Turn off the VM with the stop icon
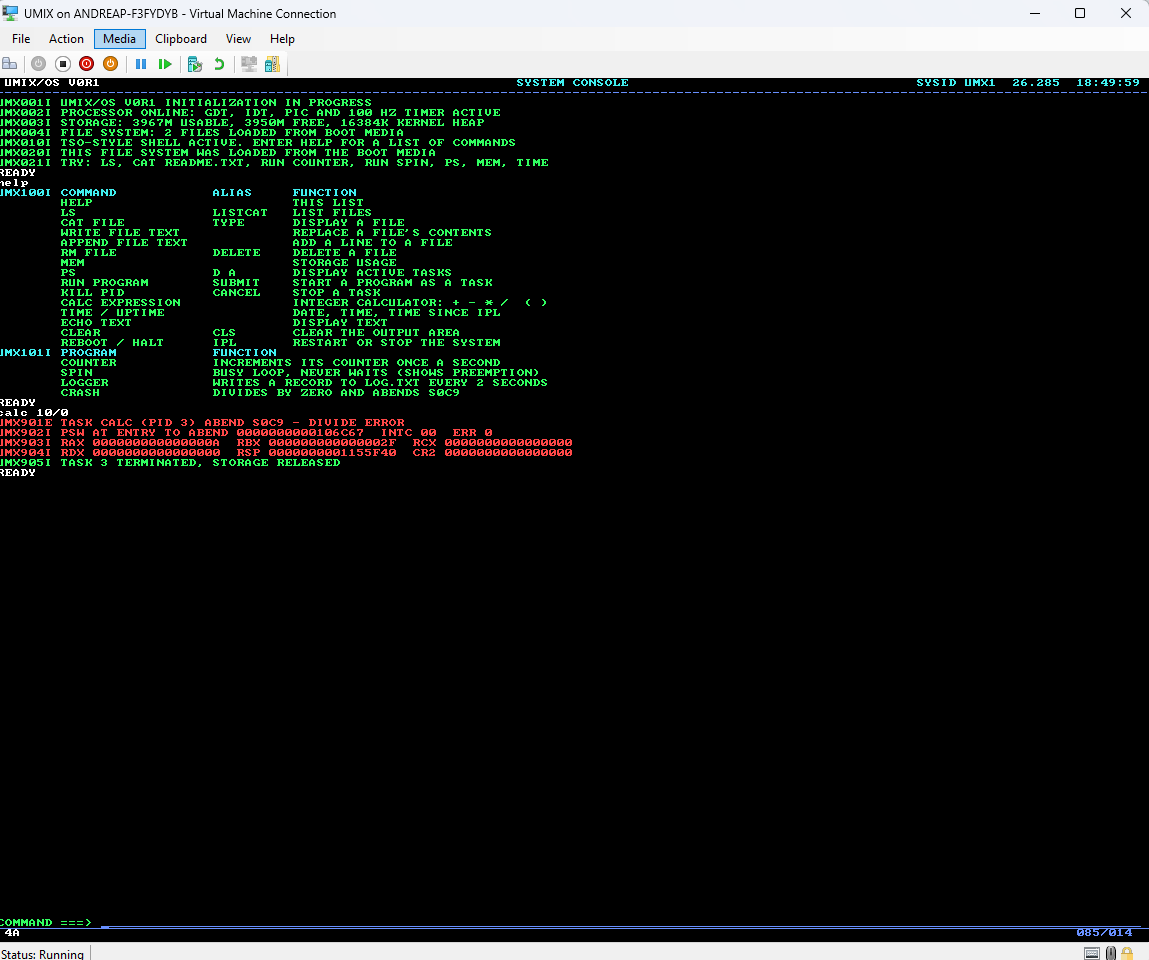Image resolution: width=1149 pixels, height=960 pixels. pyautogui.click(x=63, y=64)
